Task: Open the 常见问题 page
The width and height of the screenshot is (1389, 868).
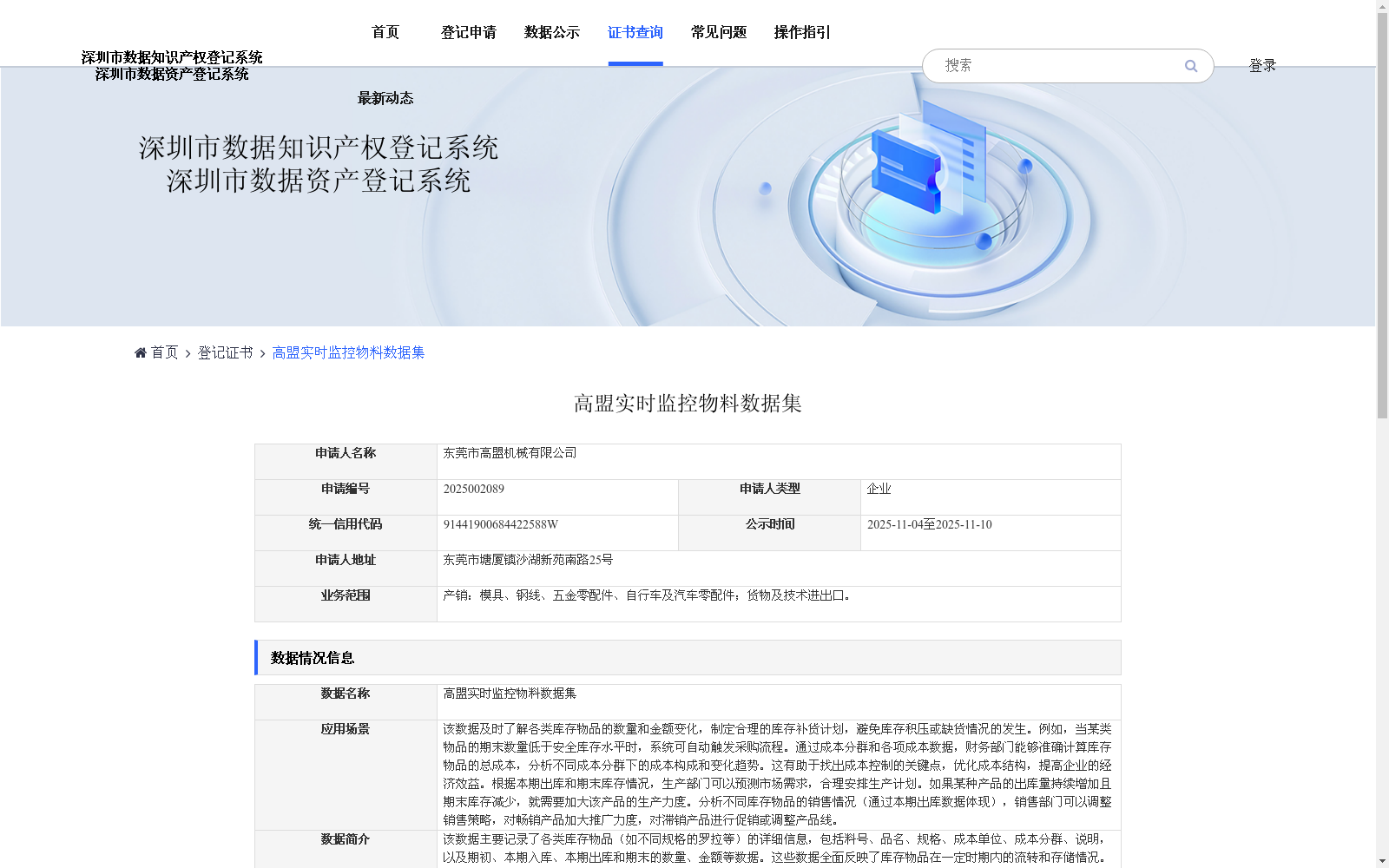Action: 717,32
